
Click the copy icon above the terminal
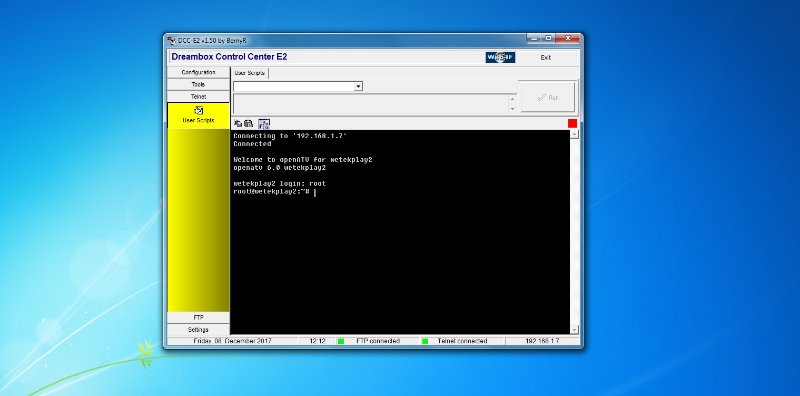tap(238, 123)
